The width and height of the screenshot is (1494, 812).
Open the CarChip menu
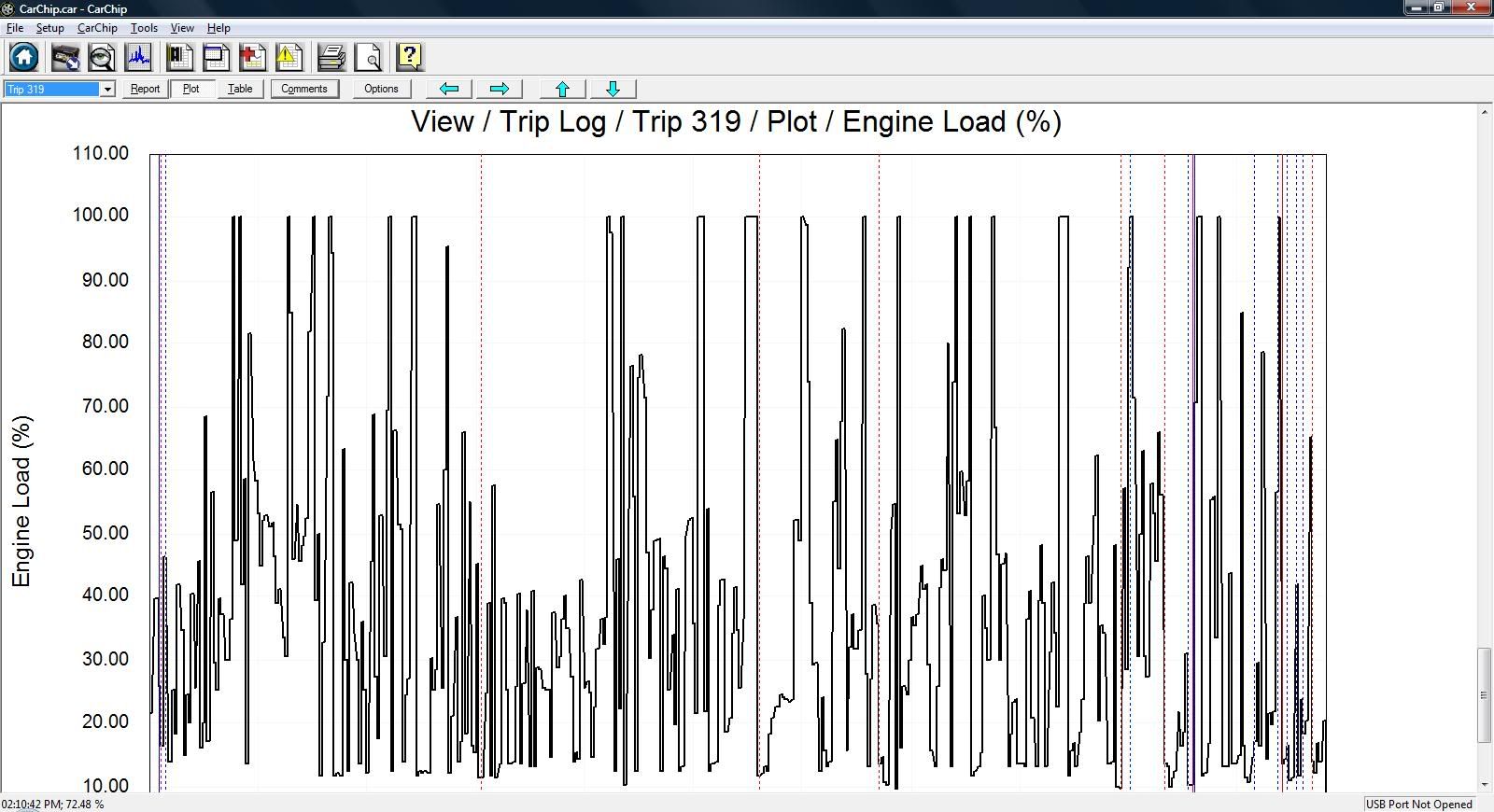tap(97, 28)
